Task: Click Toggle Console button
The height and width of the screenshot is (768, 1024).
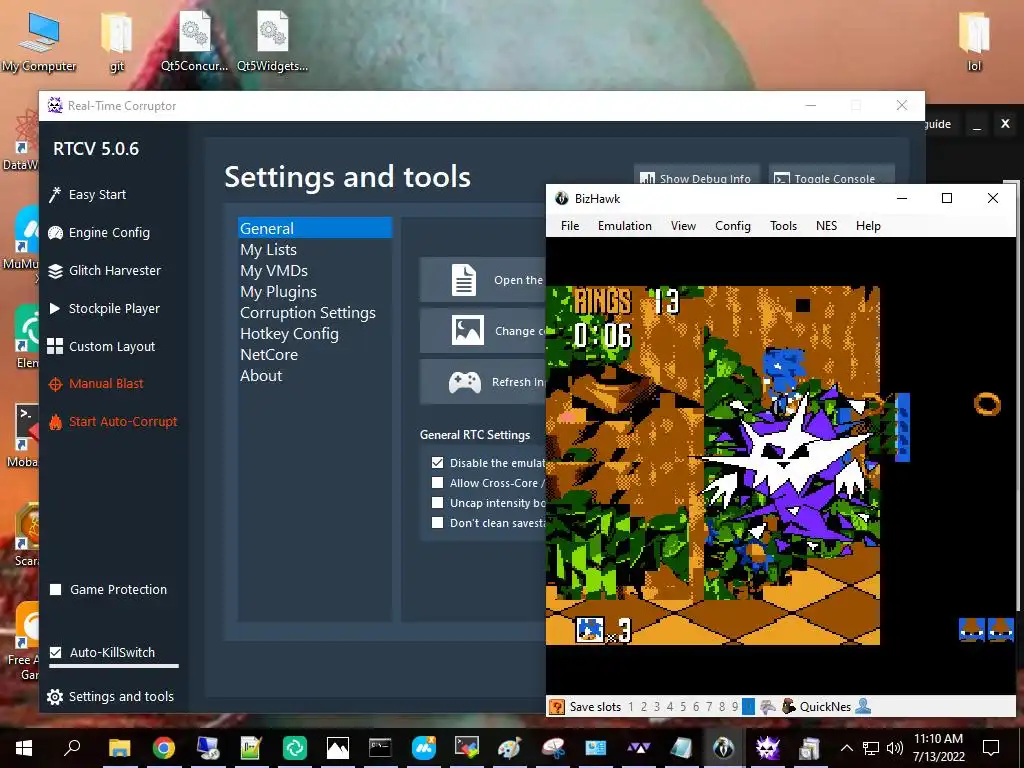Action: pos(831,176)
